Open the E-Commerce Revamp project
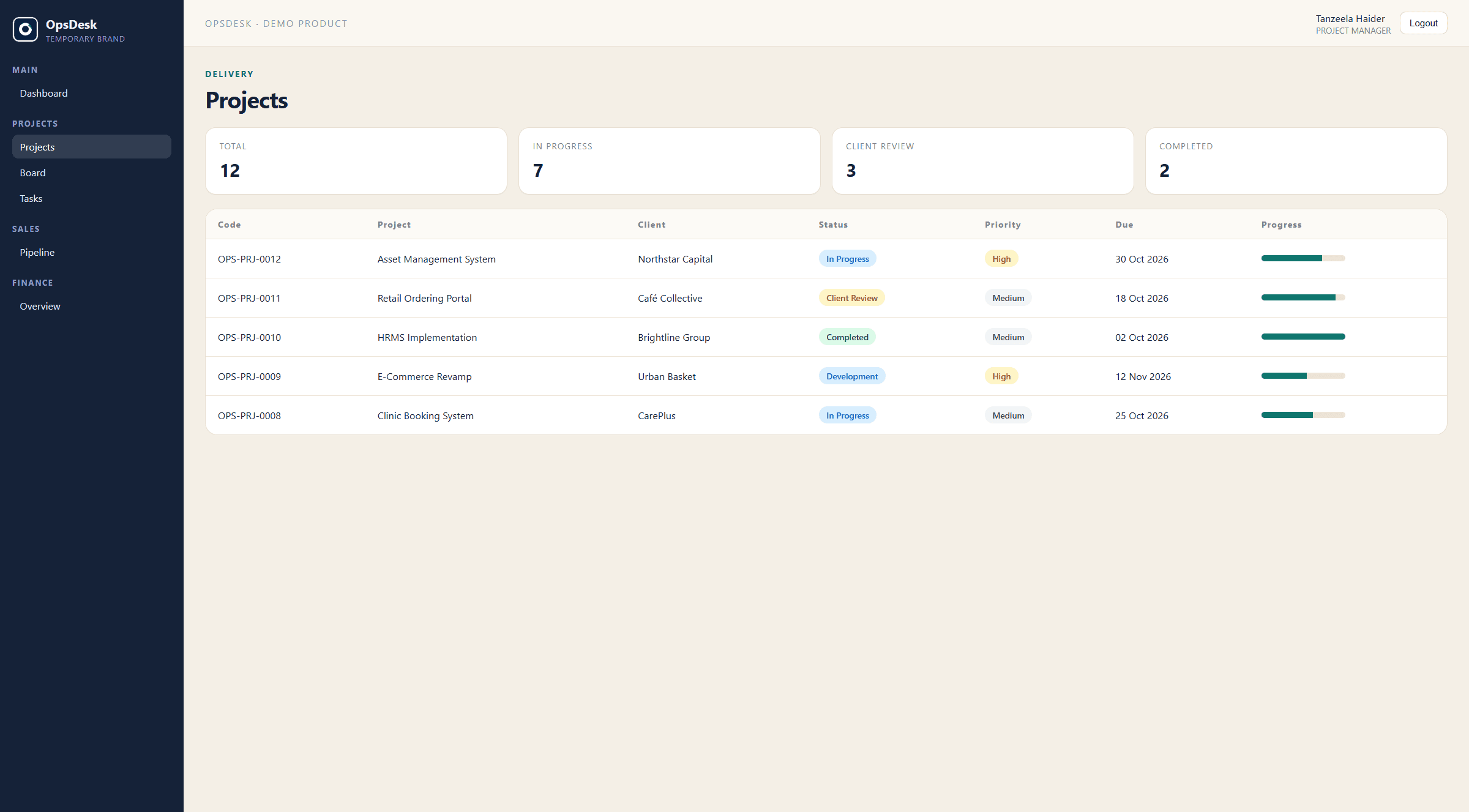This screenshot has height=812, width=1469. [425, 376]
